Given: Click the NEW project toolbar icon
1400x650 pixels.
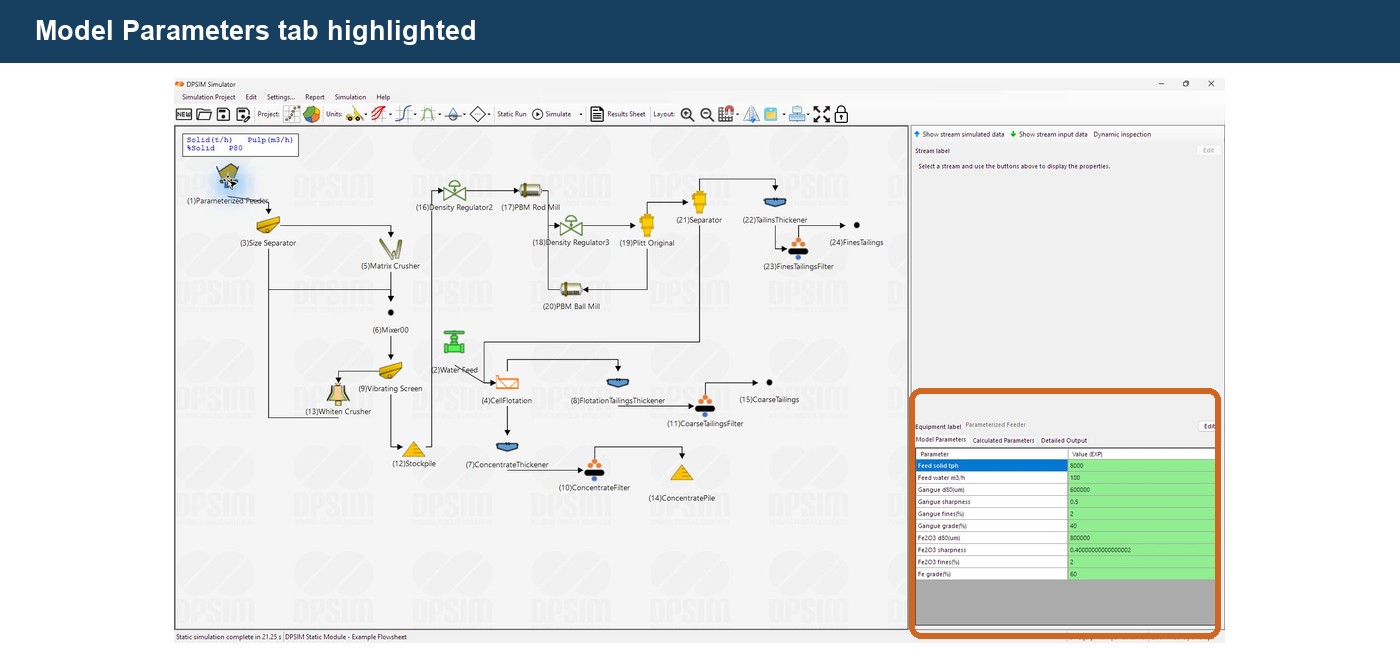Looking at the screenshot, I should coord(184,114).
